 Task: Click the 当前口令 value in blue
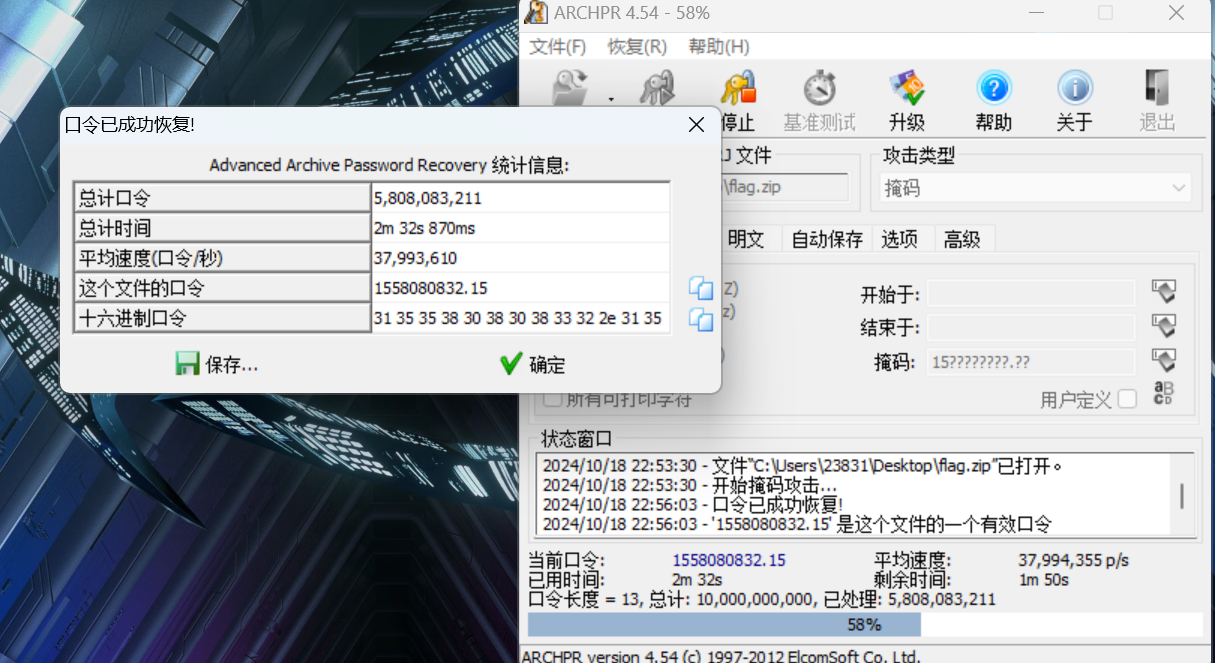(729, 560)
